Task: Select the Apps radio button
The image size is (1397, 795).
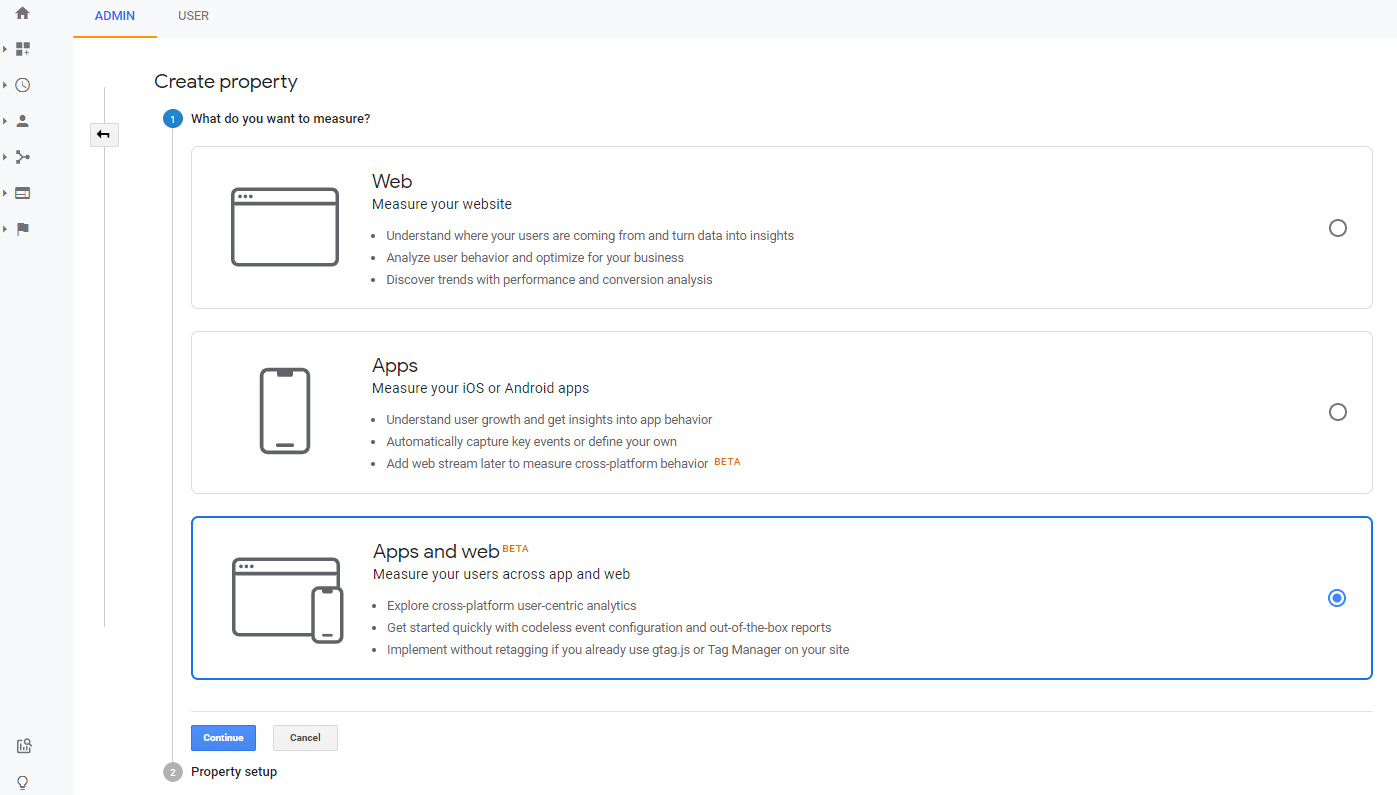Action: [x=1337, y=412]
